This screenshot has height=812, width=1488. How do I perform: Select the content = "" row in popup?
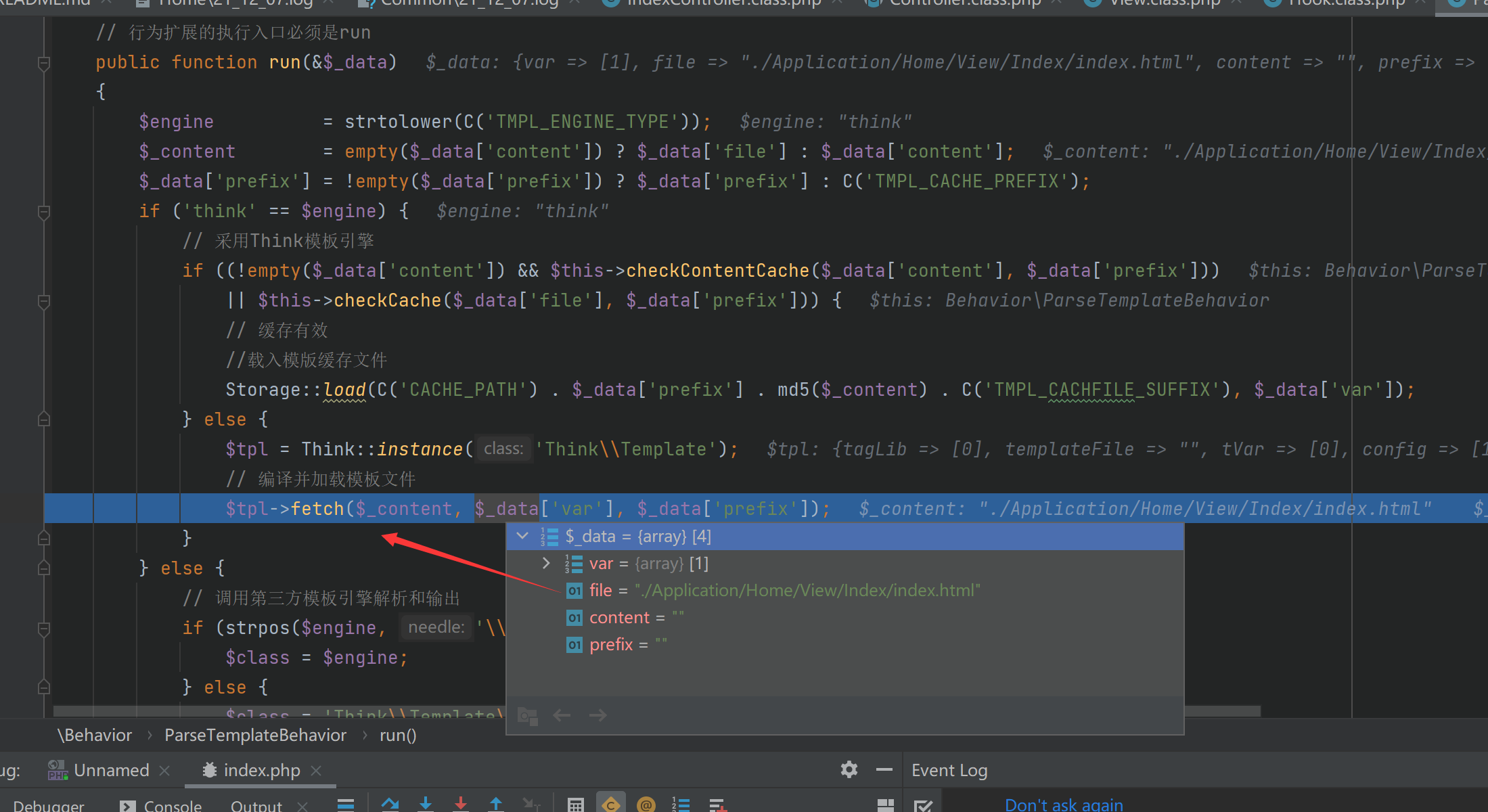click(844, 618)
